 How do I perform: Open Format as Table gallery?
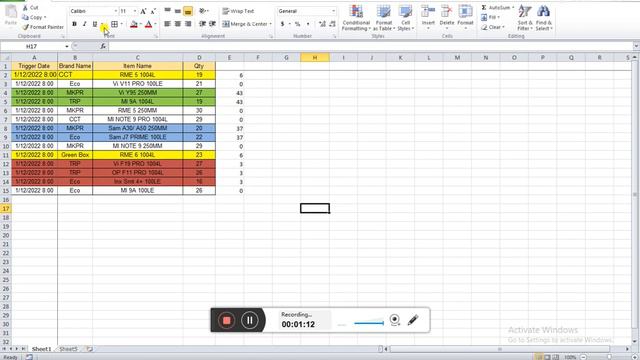(x=384, y=18)
